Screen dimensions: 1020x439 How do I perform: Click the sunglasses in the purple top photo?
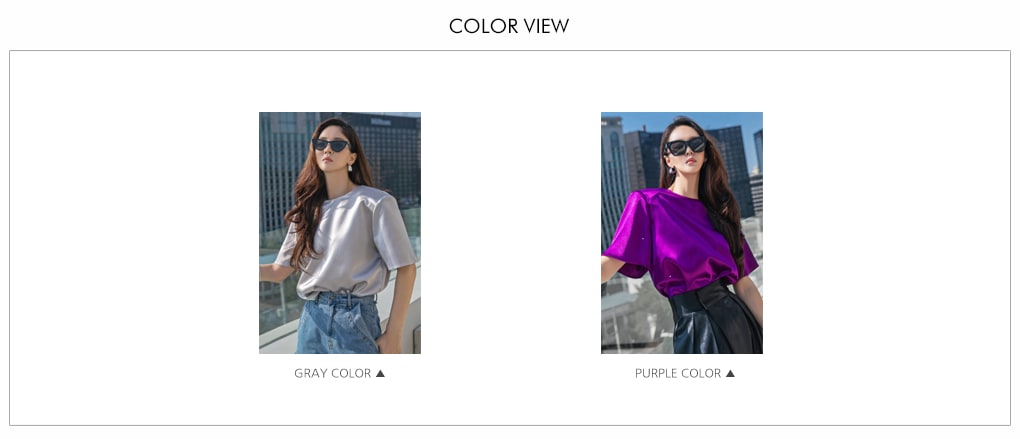(x=685, y=146)
